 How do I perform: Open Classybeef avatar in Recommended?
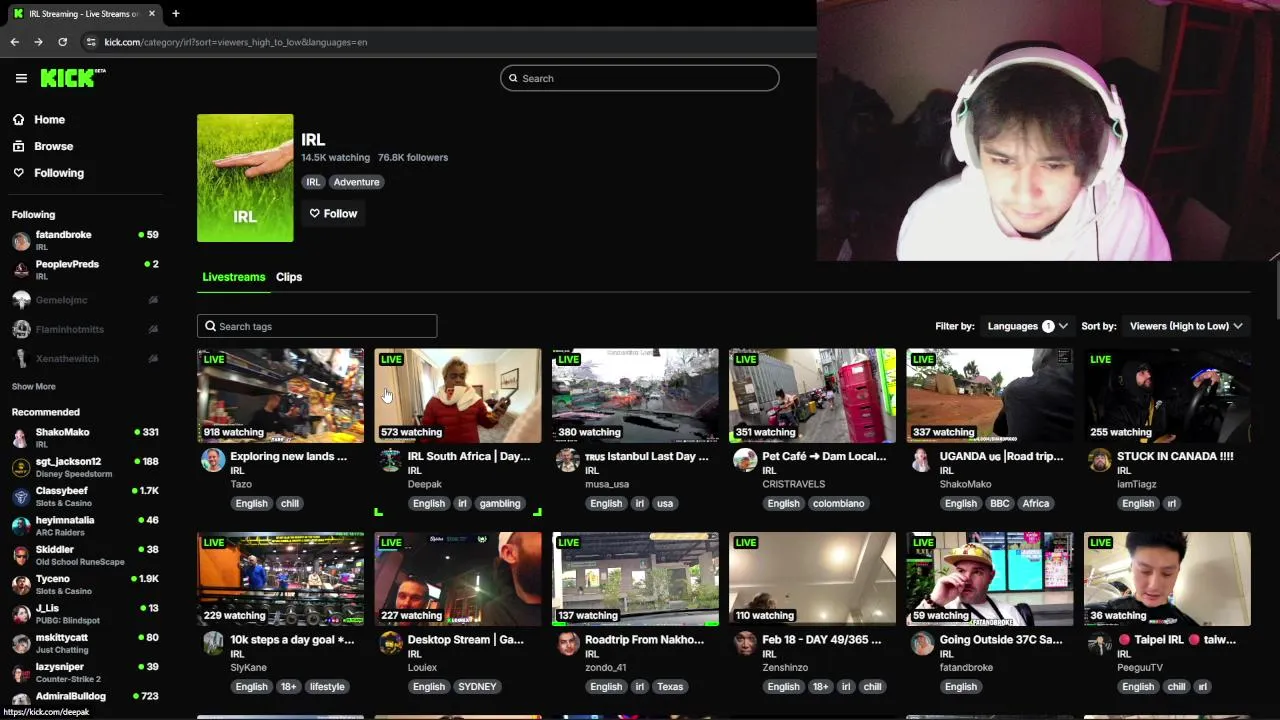tap(21, 497)
